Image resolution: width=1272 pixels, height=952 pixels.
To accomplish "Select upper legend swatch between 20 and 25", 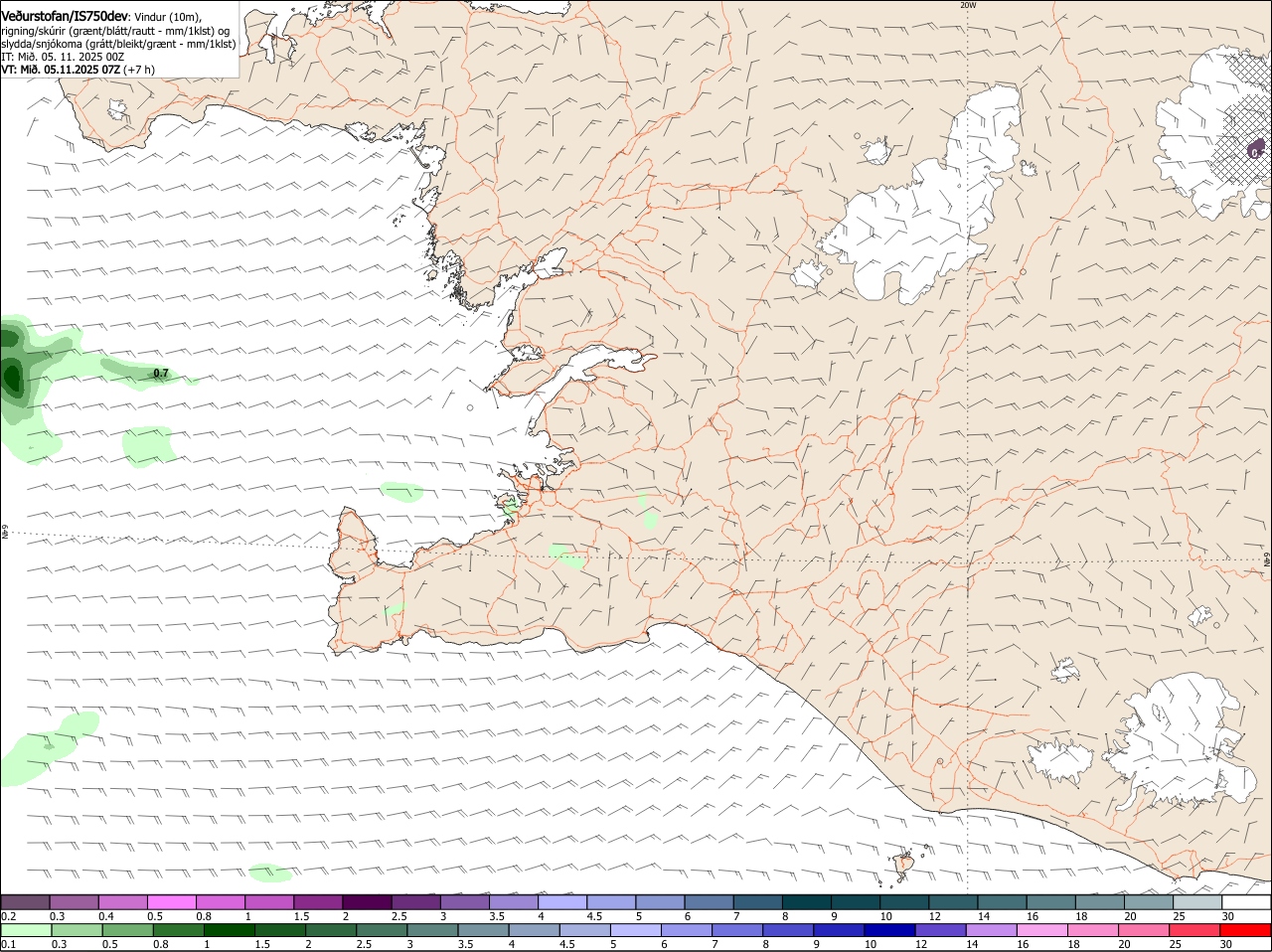I will (x=1149, y=901).
